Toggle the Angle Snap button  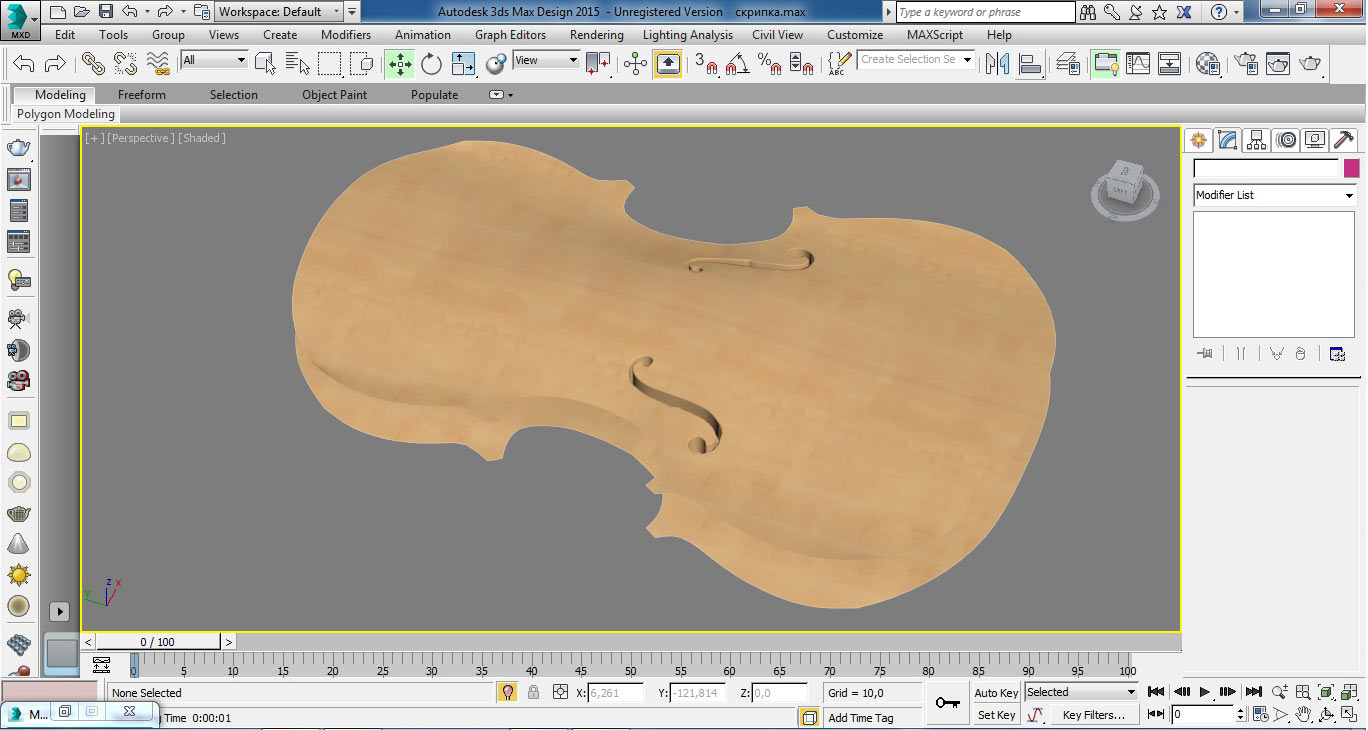pyautogui.click(x=738, y=65)
